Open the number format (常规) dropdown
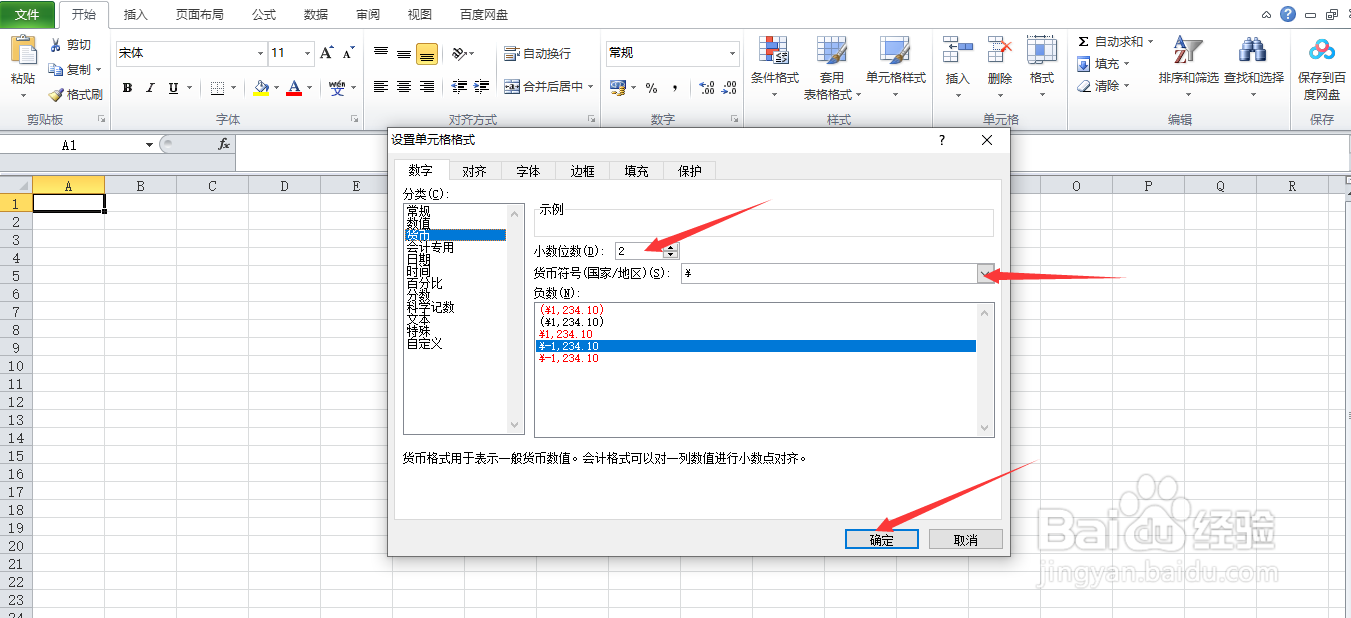This screenshot has width=1351, height=618. coord(732,52)
